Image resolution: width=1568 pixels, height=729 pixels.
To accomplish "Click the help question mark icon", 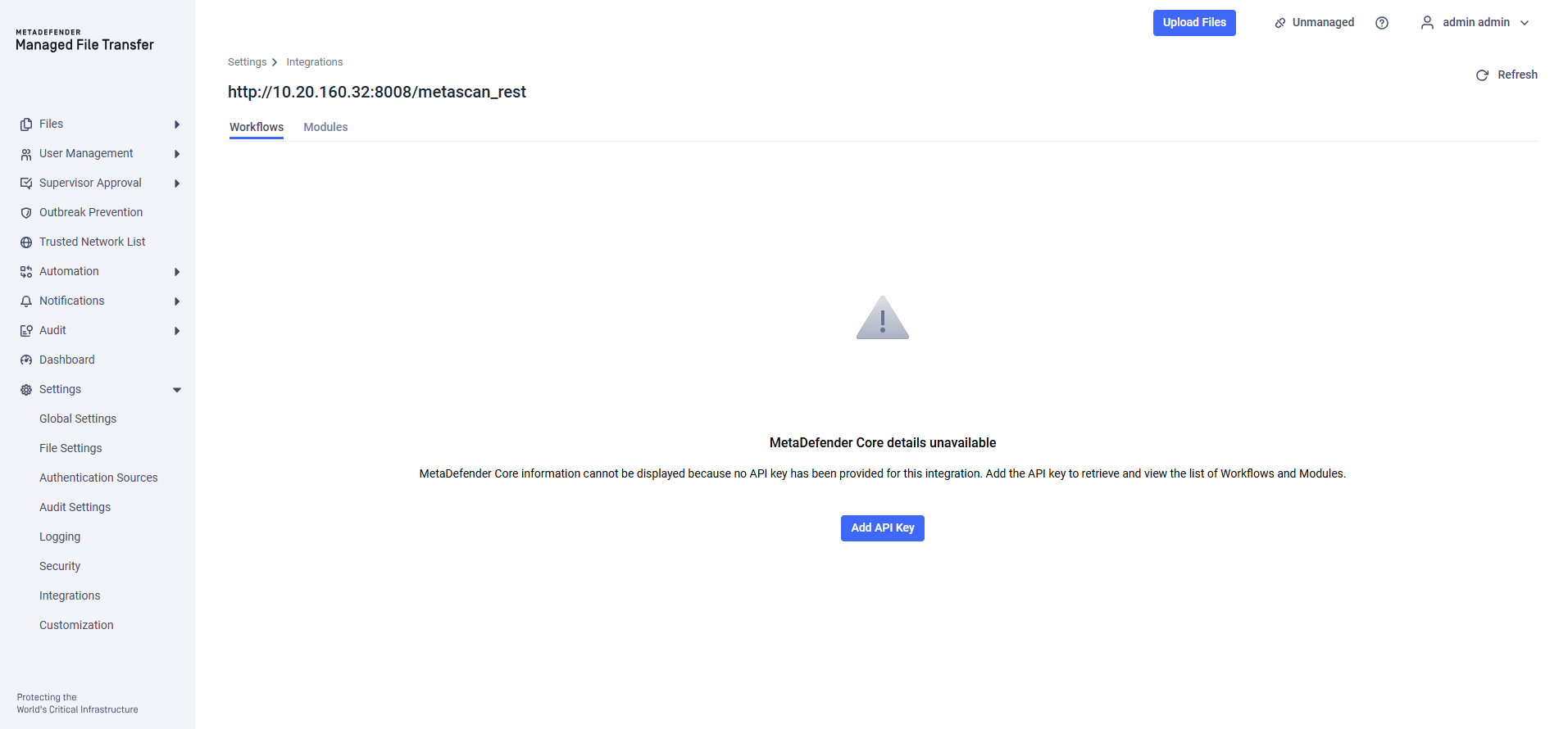I will pyautogui.click(x=1382, y=23).
